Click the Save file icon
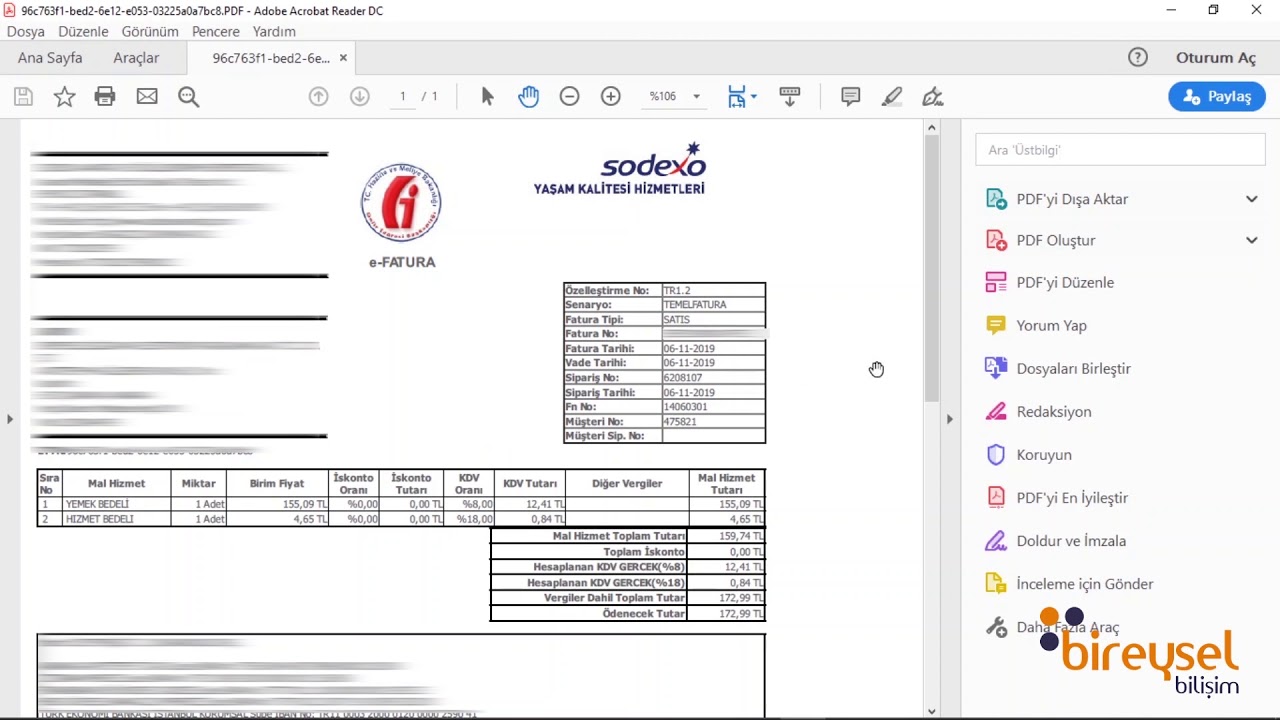 (23, 97)
